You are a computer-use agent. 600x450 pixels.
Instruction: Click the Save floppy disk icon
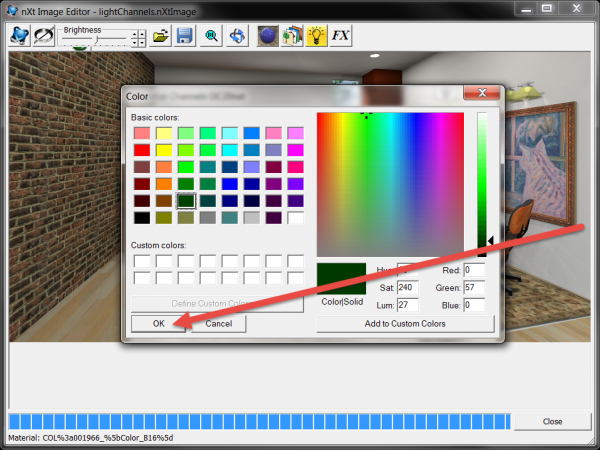pos(184,36)
